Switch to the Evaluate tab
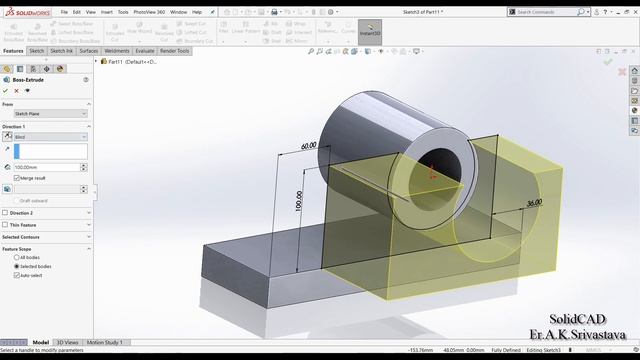This screenshot has width=640, height=360. (x=145, y=51)
